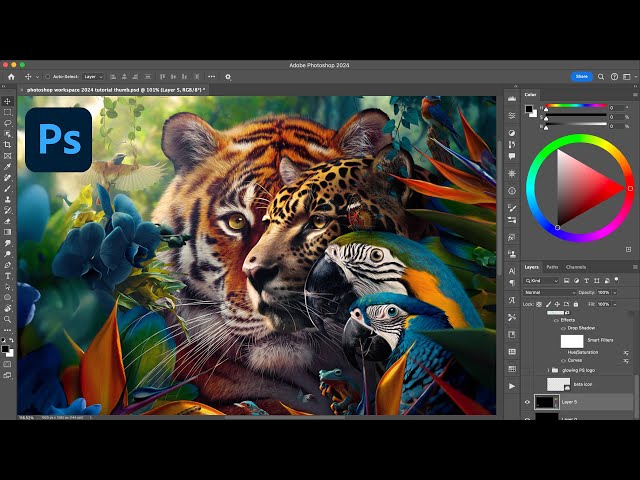640x480 pixels.
Task: Select the Move tool in the toolbar
Action: [x=8, y=101]
